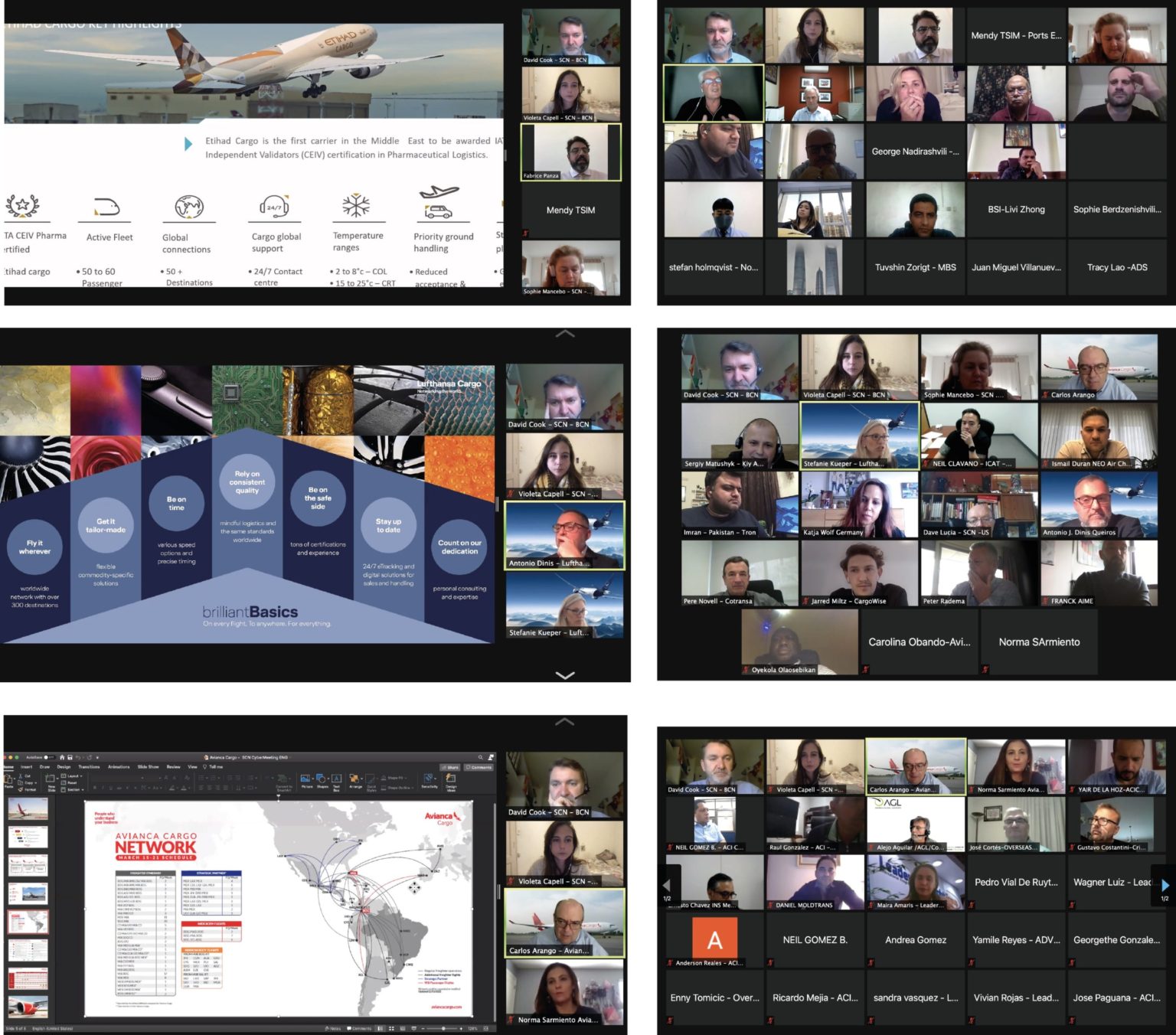Click the Cut scissors in the ribbon
The height and width of the screenshot is (1035, 1176).
click(x=21, y=776)
